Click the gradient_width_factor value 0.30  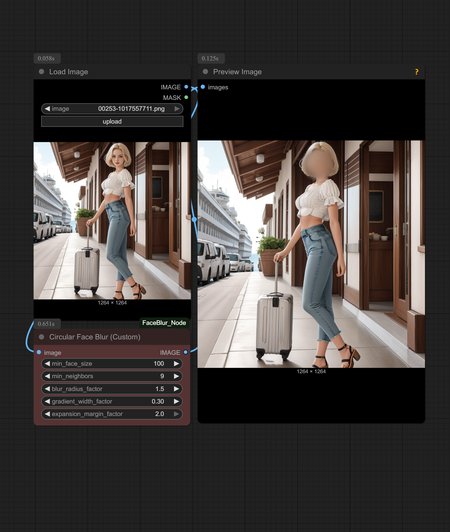pyautogui.click(x=158, y=401)
